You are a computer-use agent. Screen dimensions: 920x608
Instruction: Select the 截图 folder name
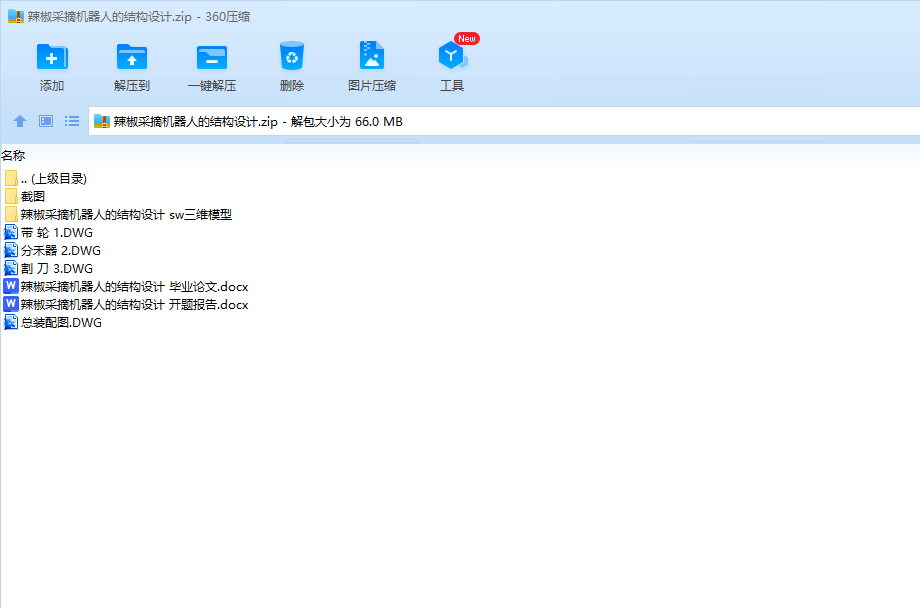coord(33,197)
